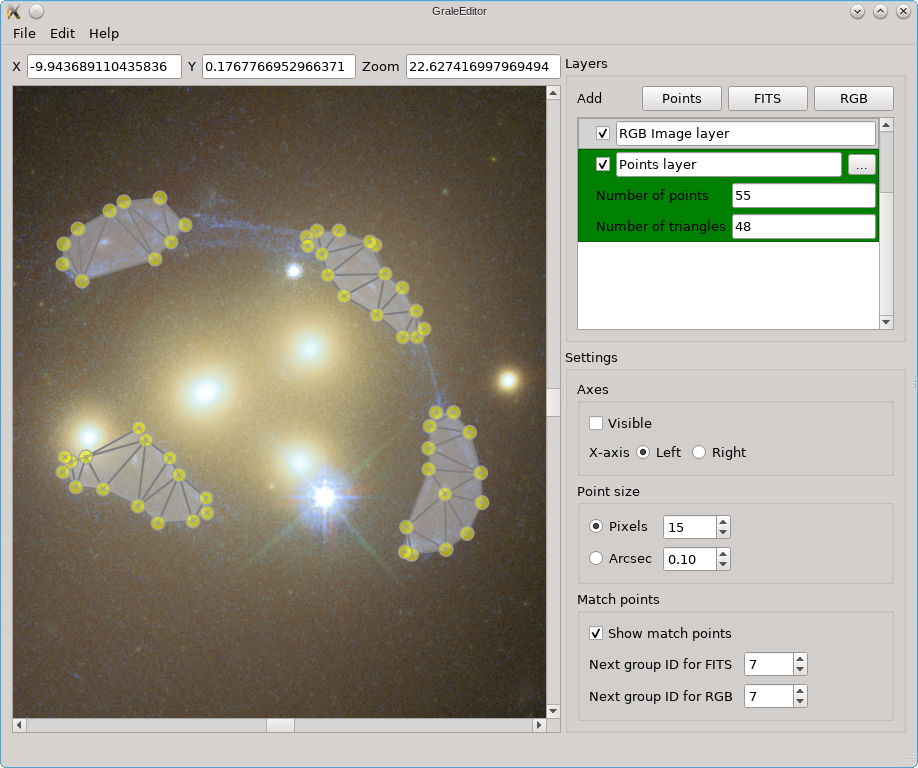Increment Next group ID for FITS
The width and height of the screenshot is (918, 768).
coord(800,659)
